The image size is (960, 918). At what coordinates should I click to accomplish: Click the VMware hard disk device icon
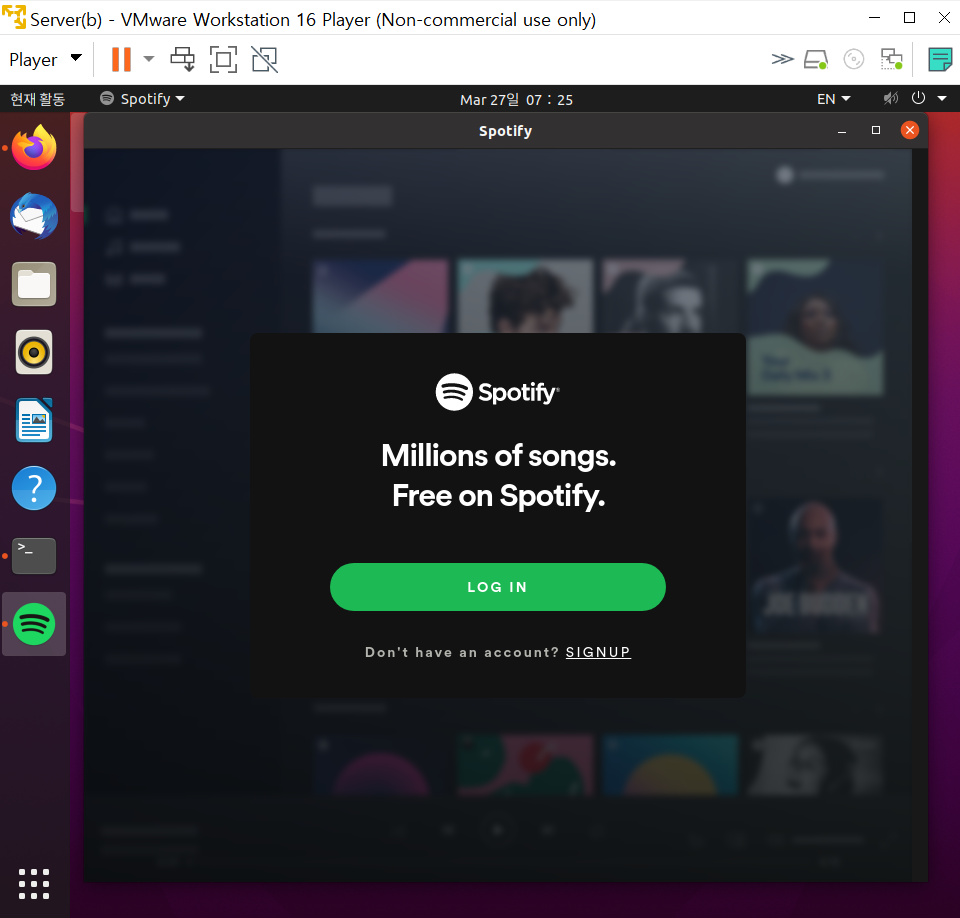click(x=816, y=59)
